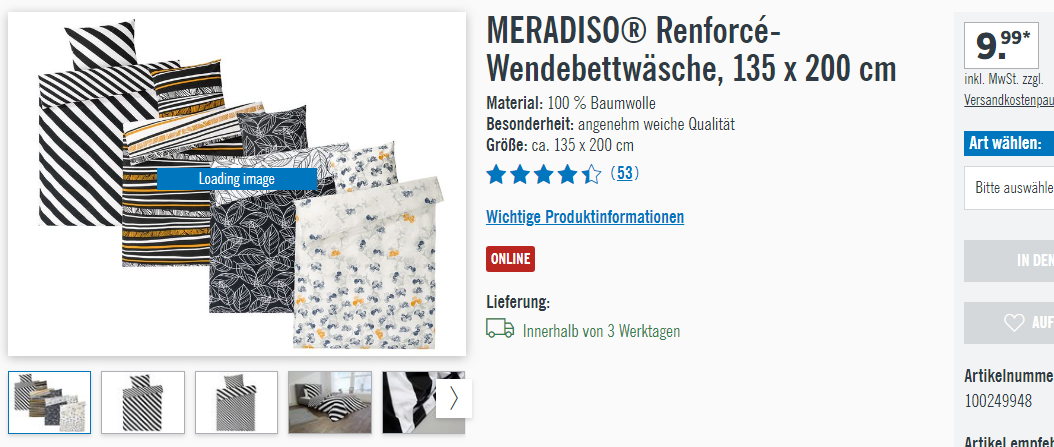1054x447 pixels.
Task: Open Wichtige Produktinformationen link
Action: pyautogui.click(x=585, y=217)
